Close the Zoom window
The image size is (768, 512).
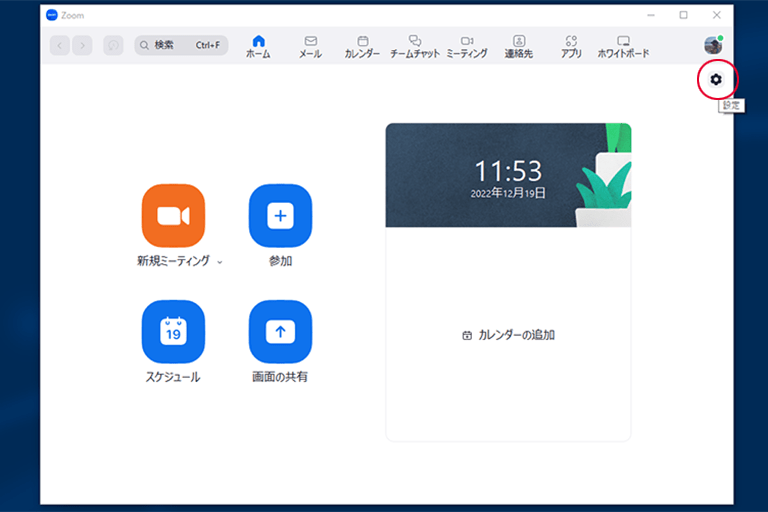(x=717, y=15)
